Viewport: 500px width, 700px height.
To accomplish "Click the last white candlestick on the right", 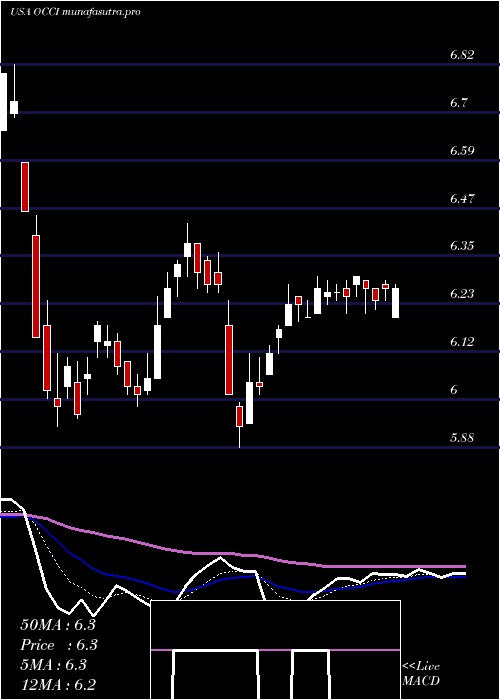I will pos(396,303).
